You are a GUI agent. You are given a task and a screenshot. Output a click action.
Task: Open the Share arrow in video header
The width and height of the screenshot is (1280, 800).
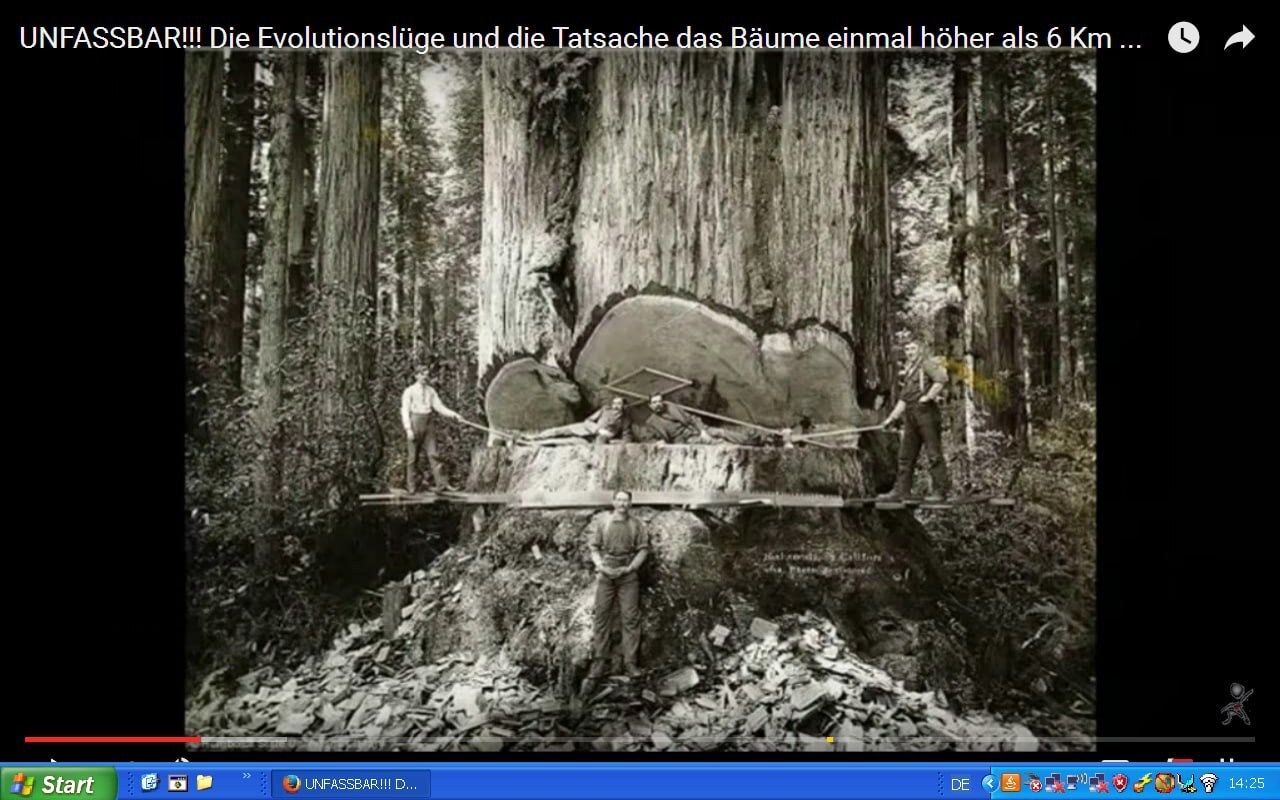pos(1239,38)
